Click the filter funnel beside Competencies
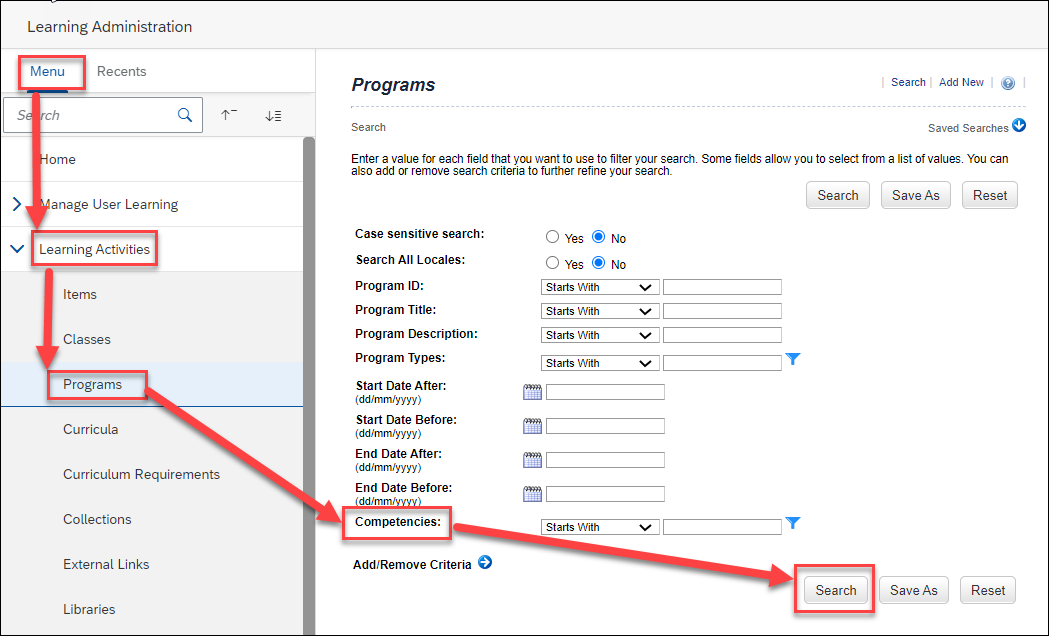Image resolution: width=1049 pixels, height=636 pixels. pos(793,524)
